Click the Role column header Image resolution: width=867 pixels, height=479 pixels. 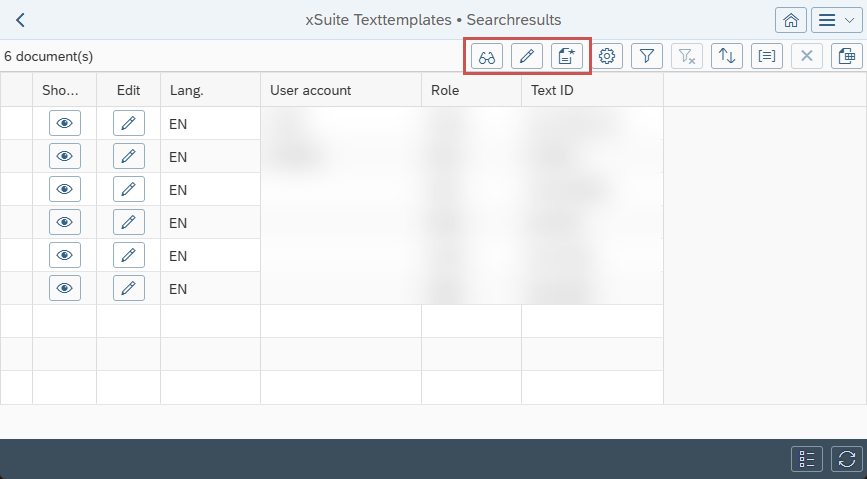click(472, 90)
